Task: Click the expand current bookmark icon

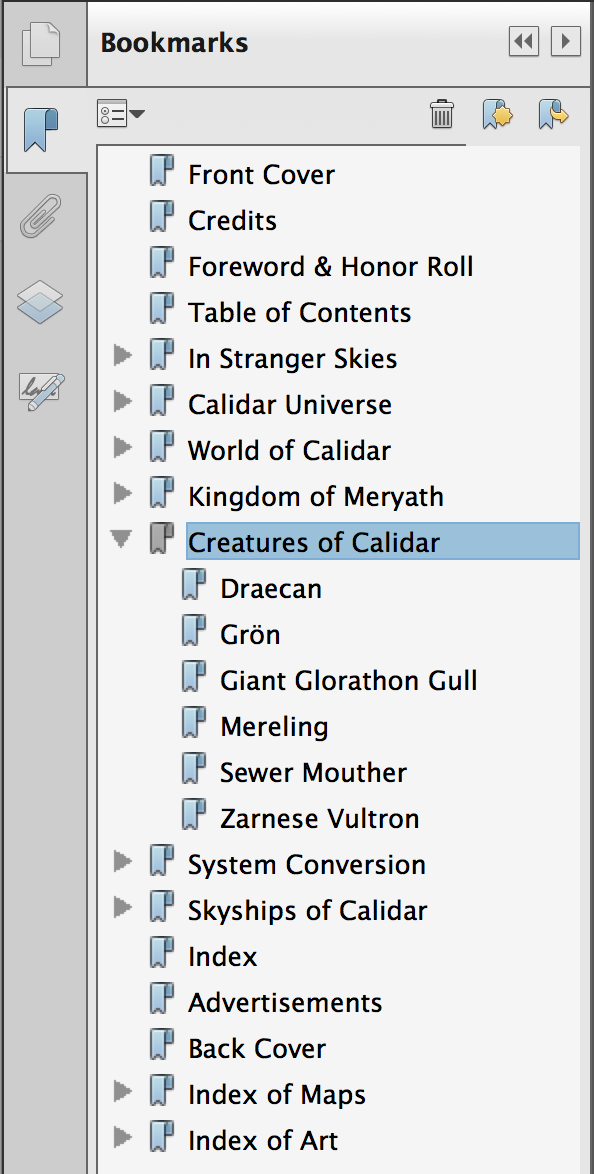Action: (x=553, y=115)
